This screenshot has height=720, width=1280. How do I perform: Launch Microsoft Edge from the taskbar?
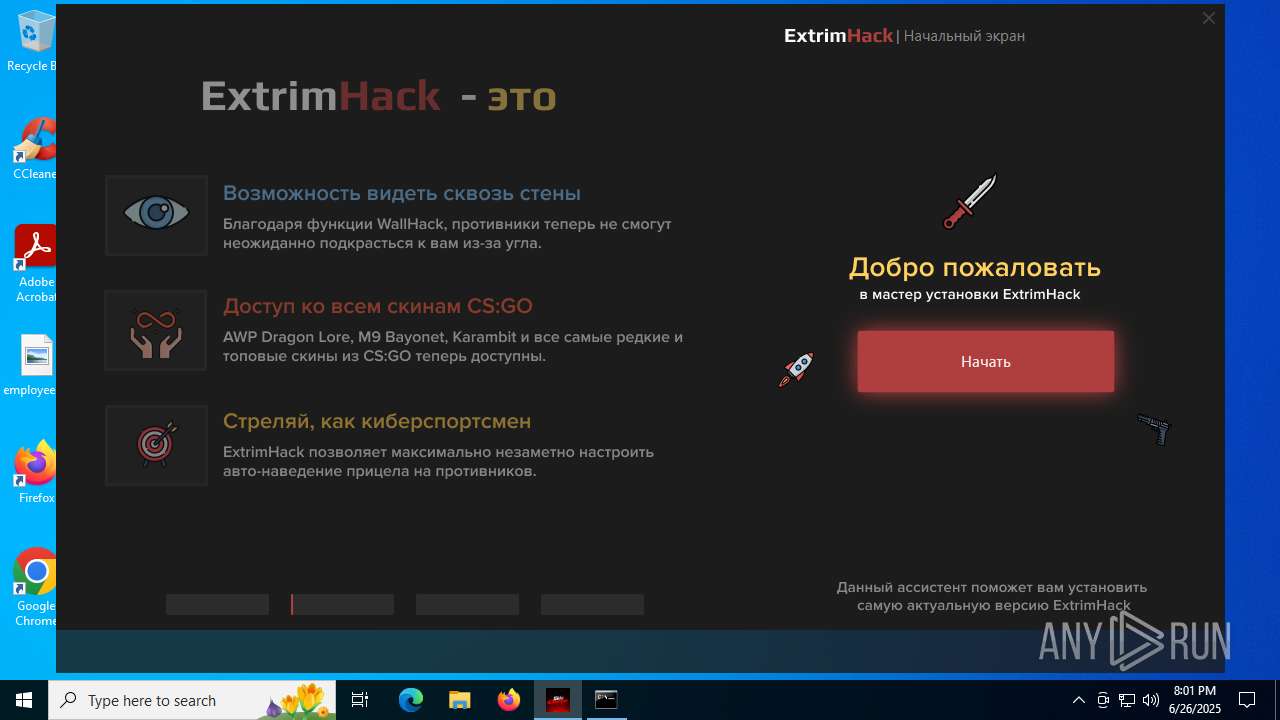click(x=411, y=700)
